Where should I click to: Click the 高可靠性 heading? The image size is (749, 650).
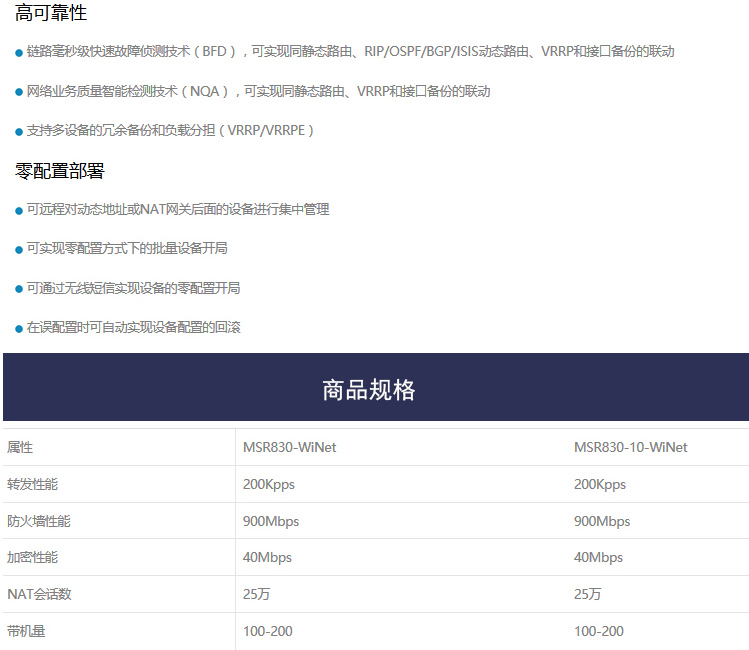click(51, 12)
